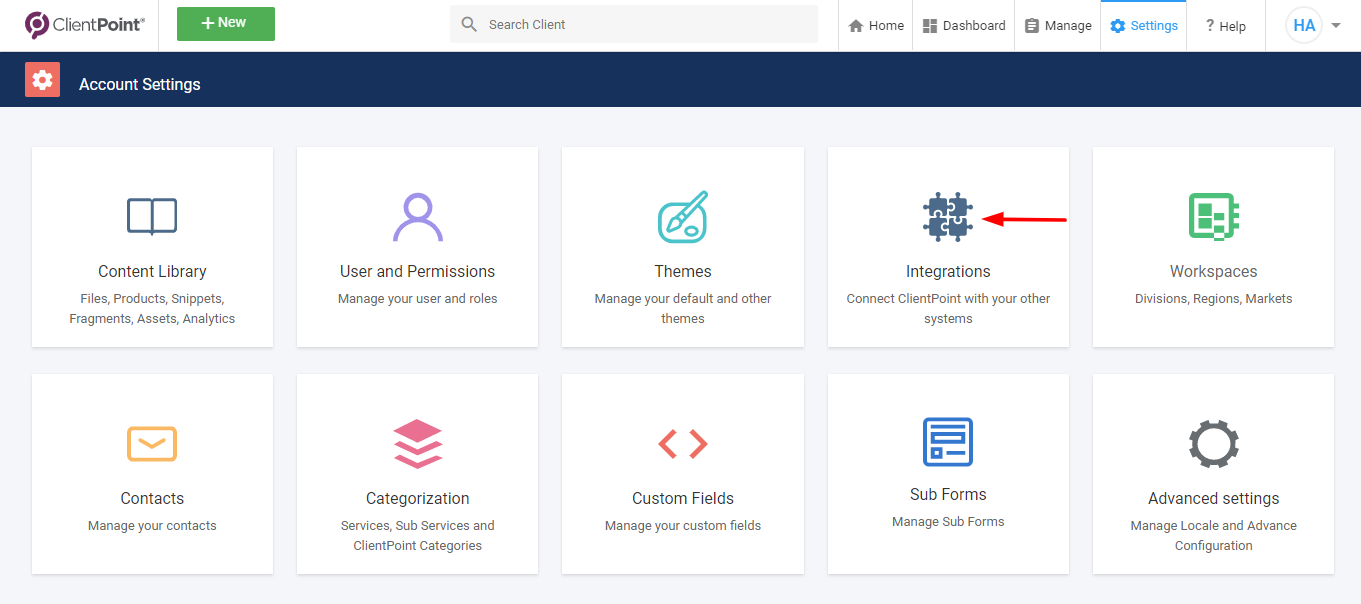
Task: Open the Sub Forms form icon
Action: coord(948,441)
